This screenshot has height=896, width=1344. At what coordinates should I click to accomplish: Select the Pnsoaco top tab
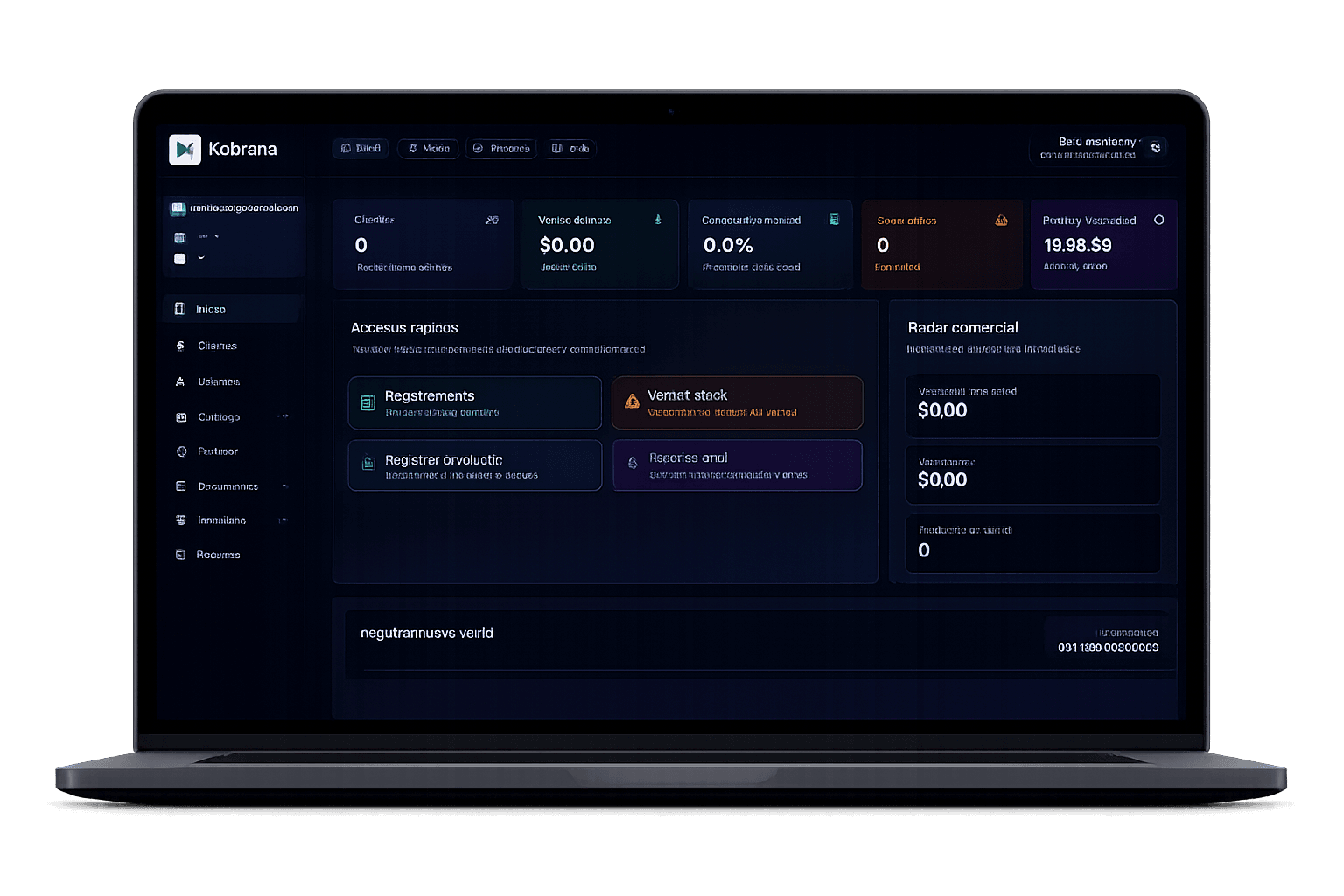501,149
